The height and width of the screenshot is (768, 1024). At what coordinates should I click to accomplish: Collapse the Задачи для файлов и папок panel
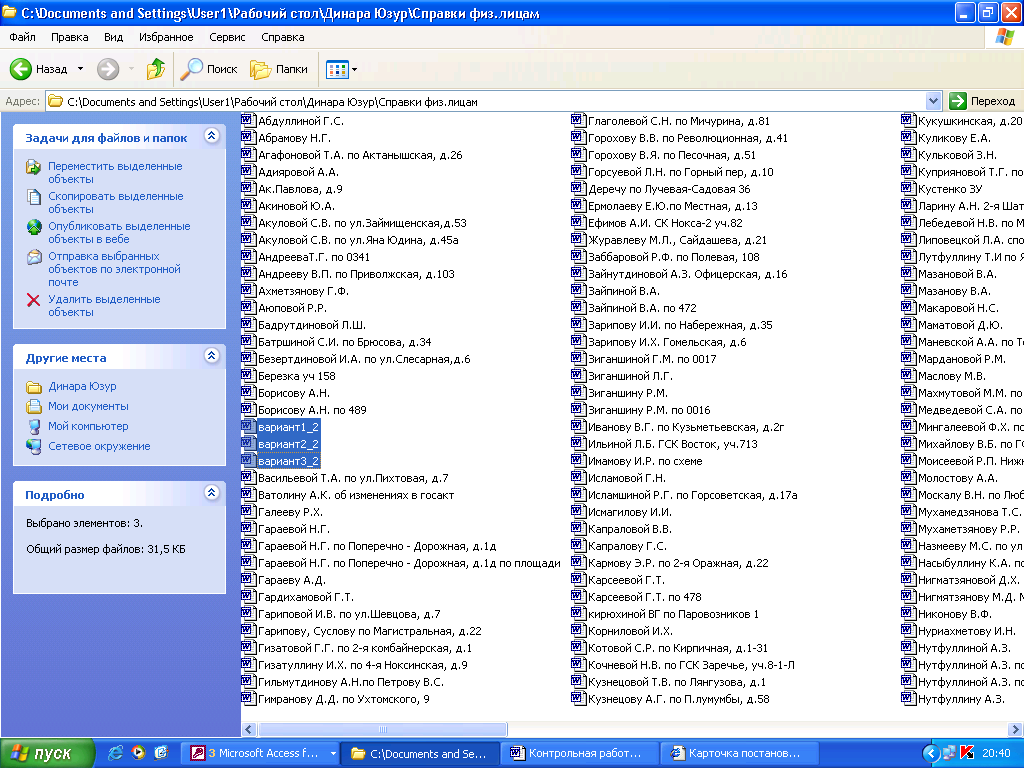(x=211, y=136)
